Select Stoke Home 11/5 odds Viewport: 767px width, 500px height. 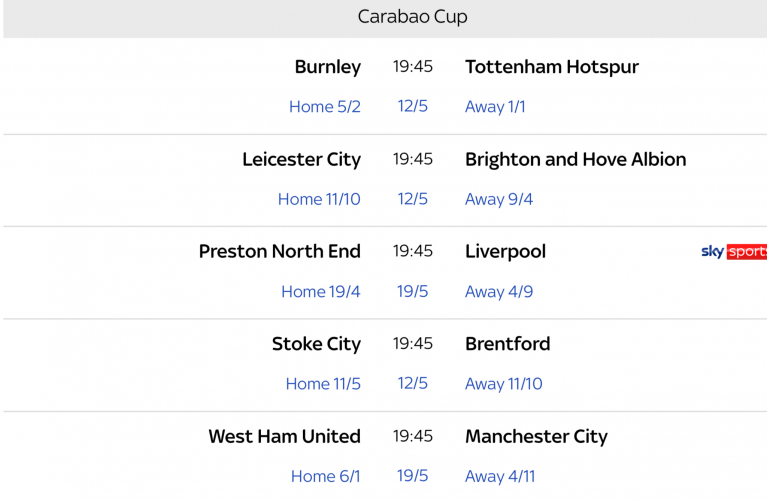click(323, 384)
